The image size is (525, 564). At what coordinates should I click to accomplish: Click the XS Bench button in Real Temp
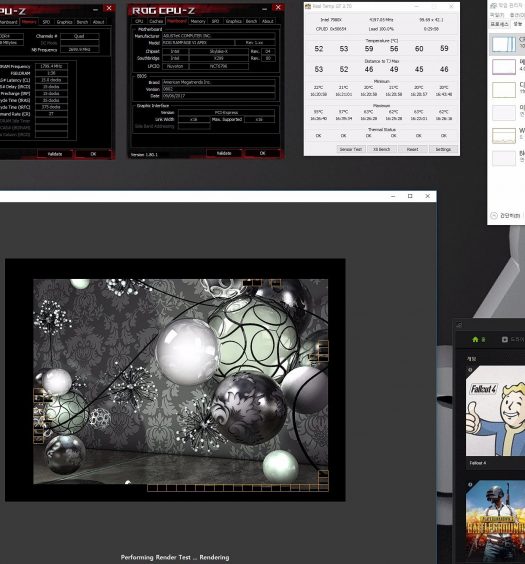(x=382, y=149)
